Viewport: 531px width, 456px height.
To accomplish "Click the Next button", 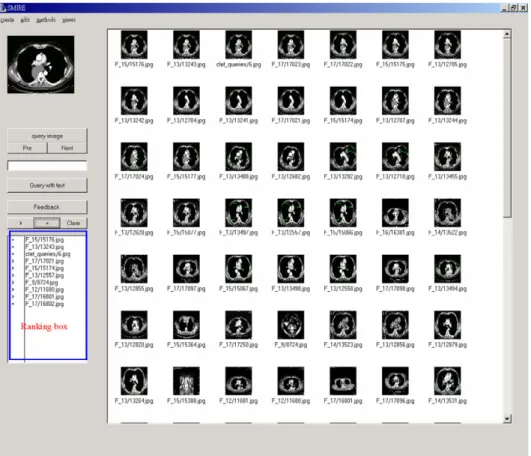I will click(67, 148).
